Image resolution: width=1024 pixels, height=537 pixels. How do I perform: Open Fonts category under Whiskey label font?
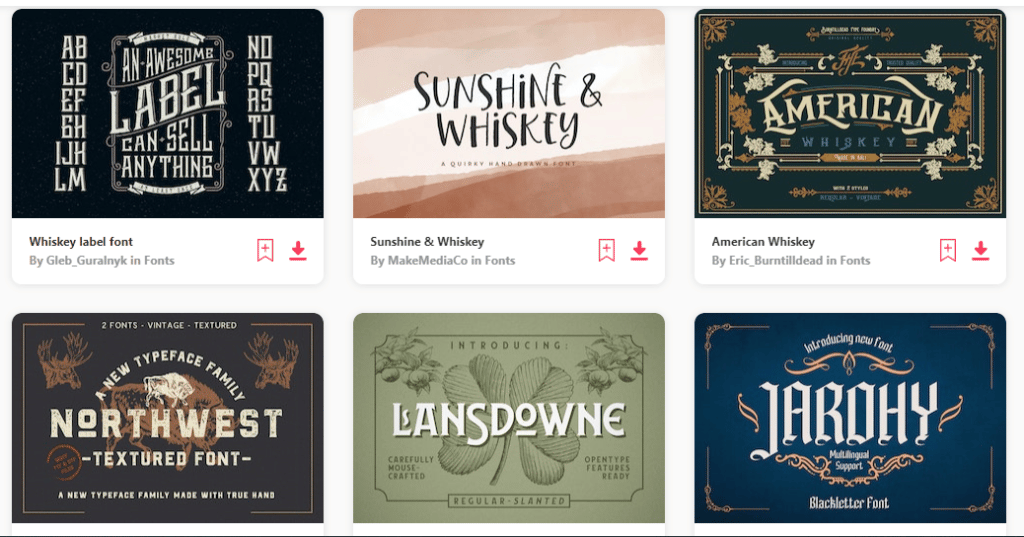(159, 261)
